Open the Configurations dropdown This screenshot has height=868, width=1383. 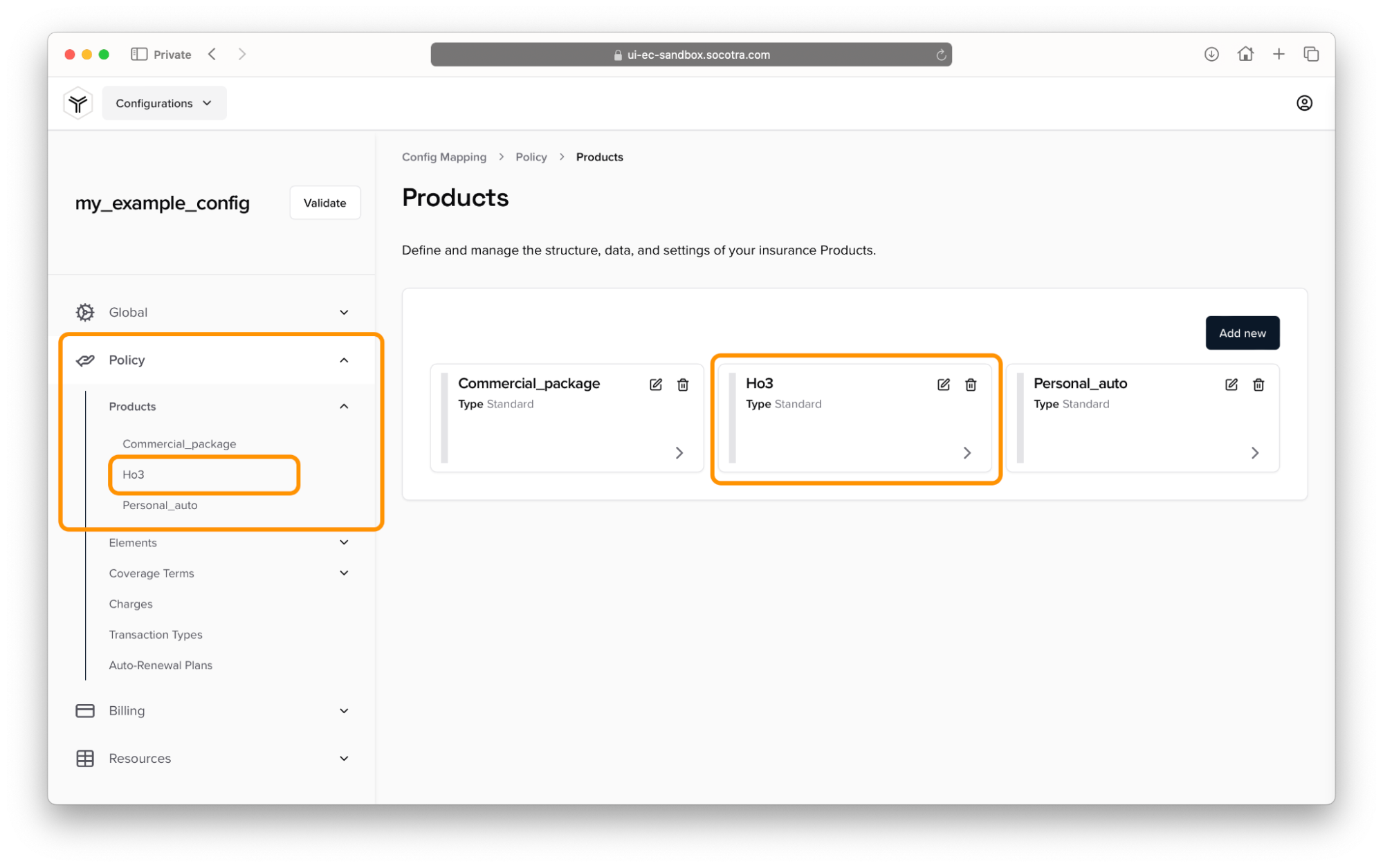coord(164,103)
